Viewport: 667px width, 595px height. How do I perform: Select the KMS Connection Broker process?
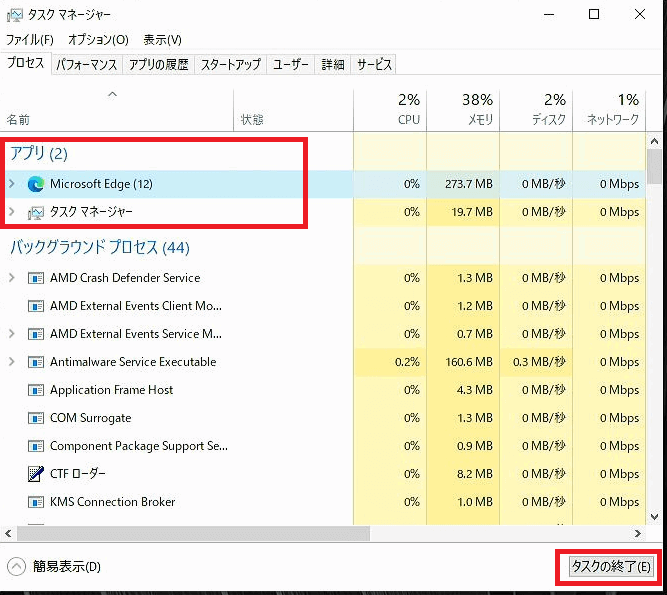click(113, 502)
